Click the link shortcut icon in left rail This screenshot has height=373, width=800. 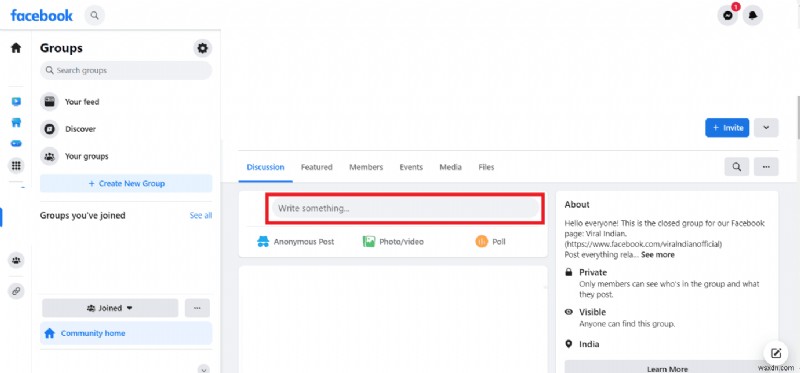click(16, 291)
